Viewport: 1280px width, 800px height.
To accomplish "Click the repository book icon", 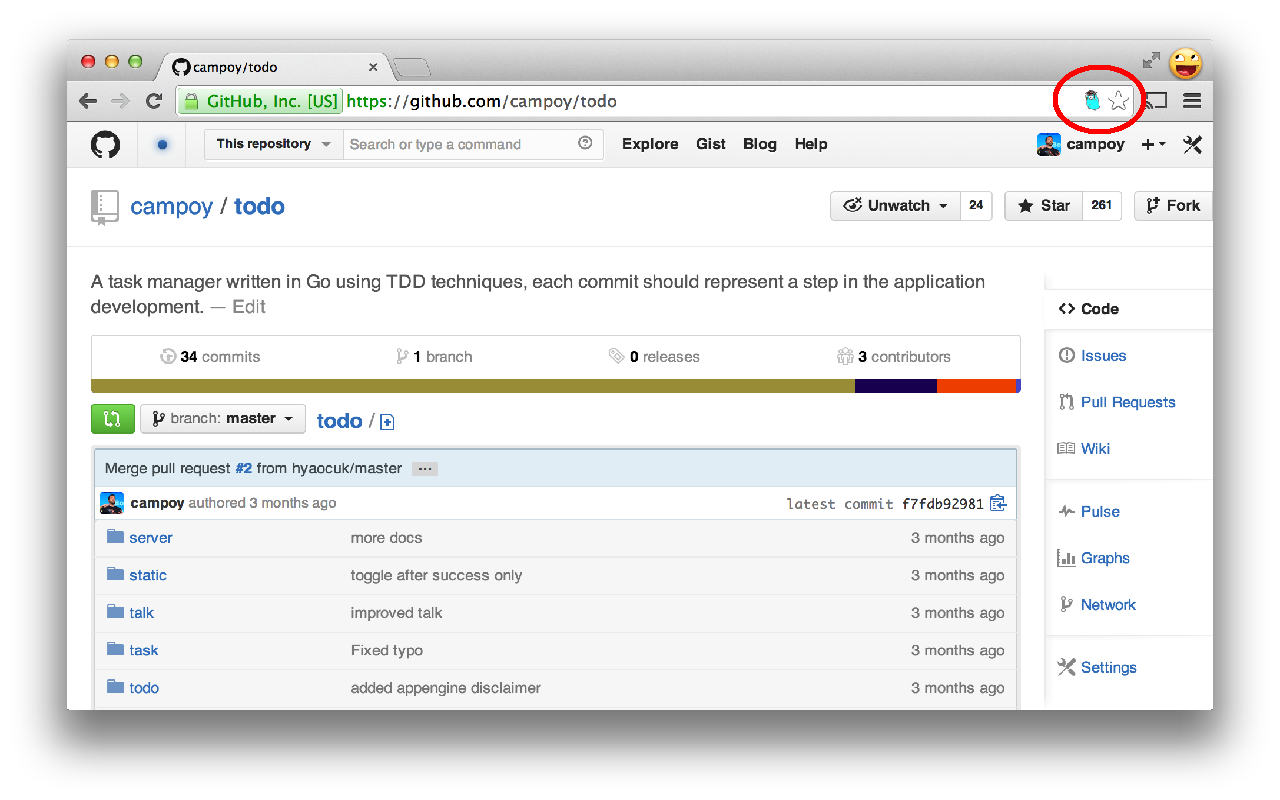I will (x=104, y=207).
